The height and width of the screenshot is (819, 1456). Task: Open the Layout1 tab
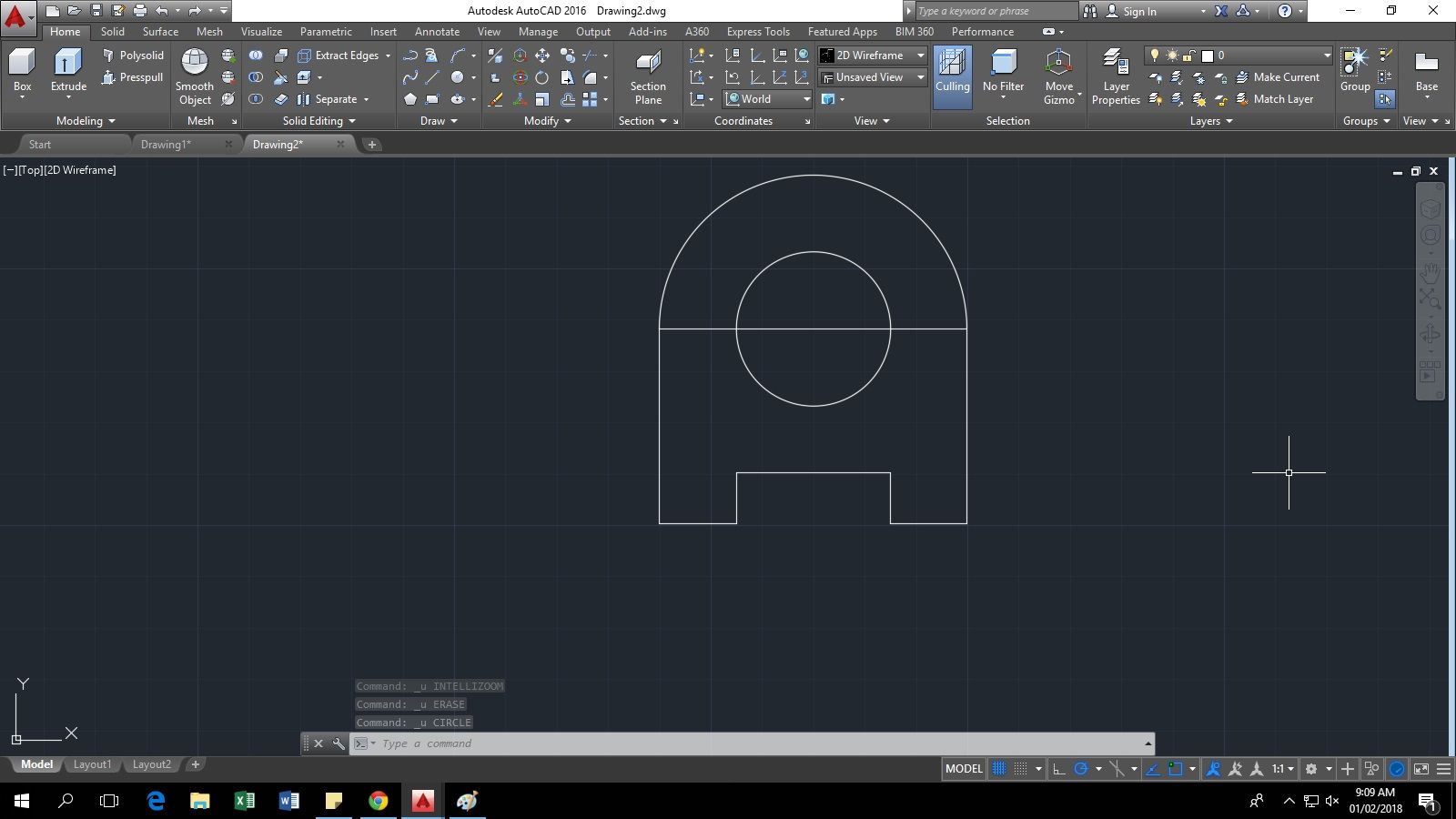click(92, 764)
